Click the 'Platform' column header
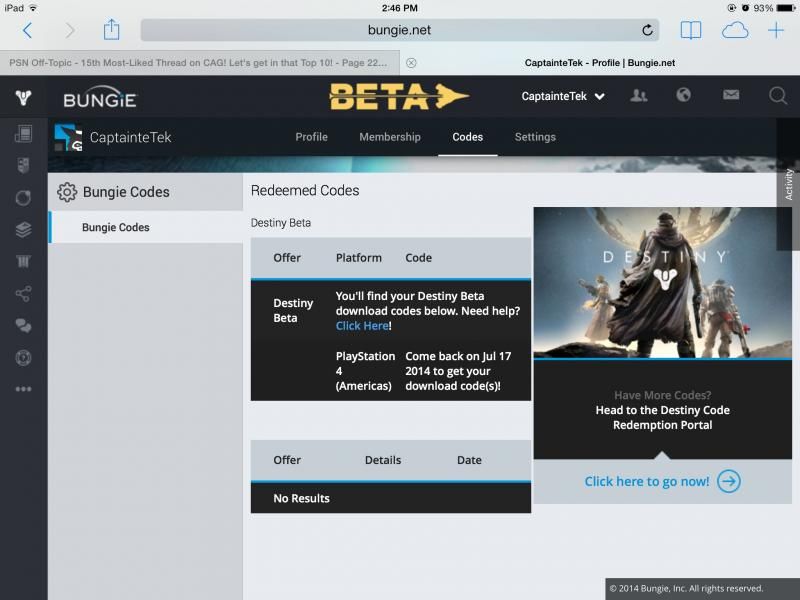 (x=359, y=258)
